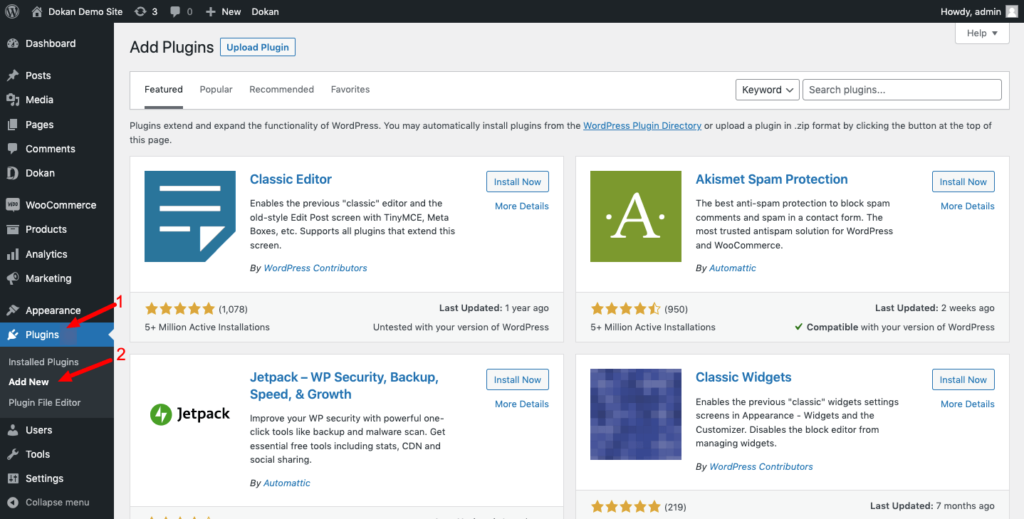Screen dimensions: 1024x519
Task: Click the Tools wrench icon
Action: pos(12,454)
